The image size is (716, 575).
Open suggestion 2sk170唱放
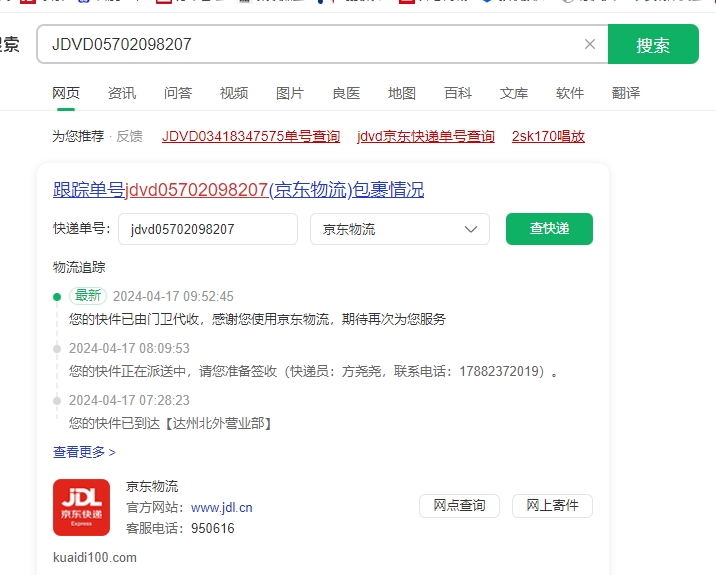(548, 136)
